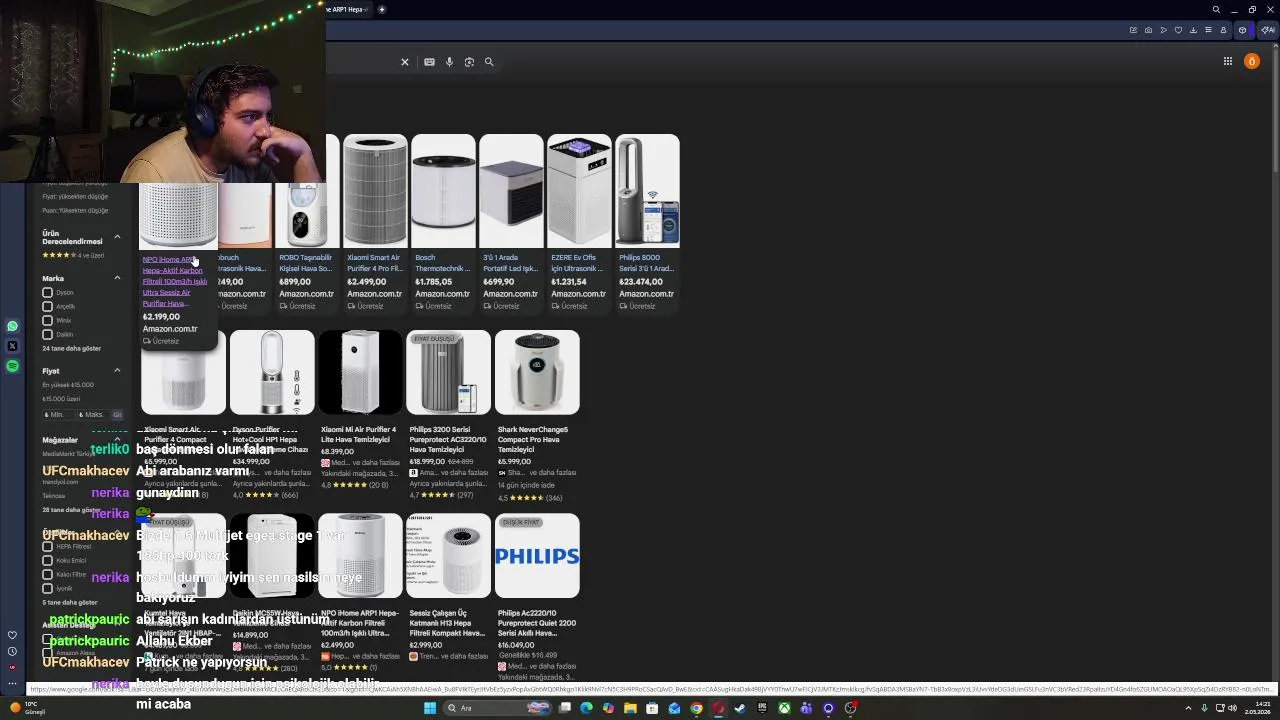This screenshot has width=1280, height=720.
Task: Open history clock in the sidebar
Action: coord(12,651)
